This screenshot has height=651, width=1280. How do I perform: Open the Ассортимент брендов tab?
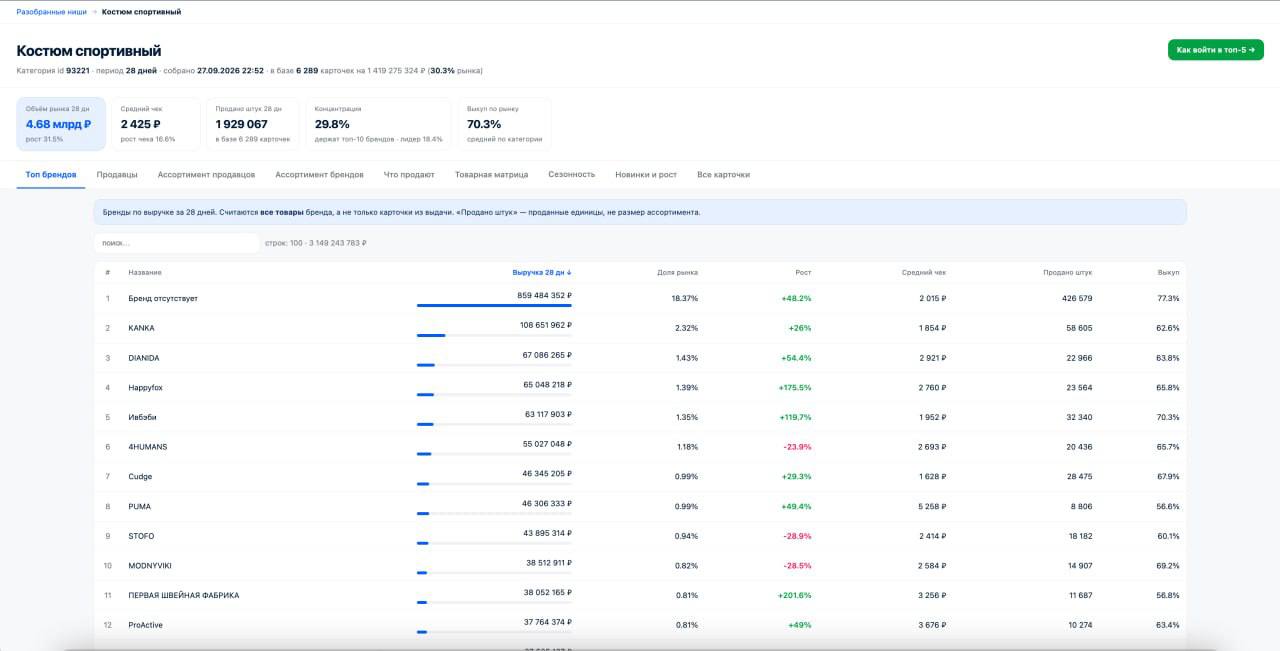(319, 174)
